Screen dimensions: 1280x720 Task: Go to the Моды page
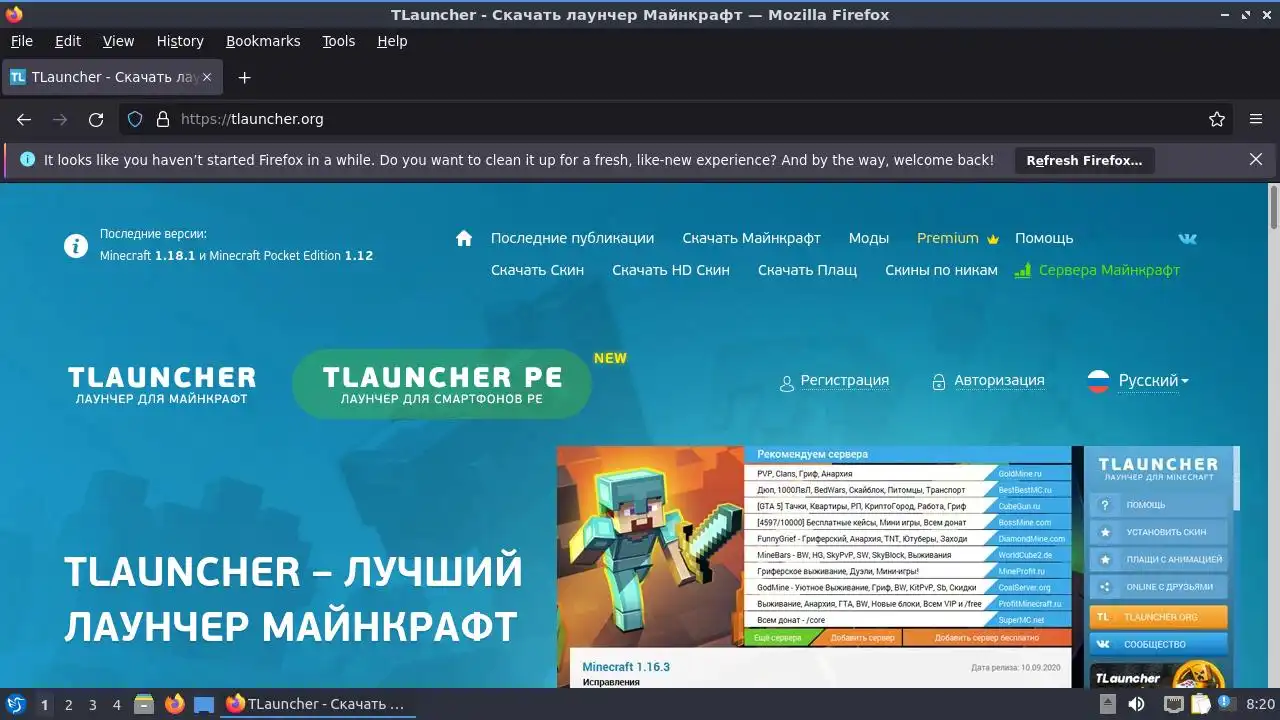point(869,238)
